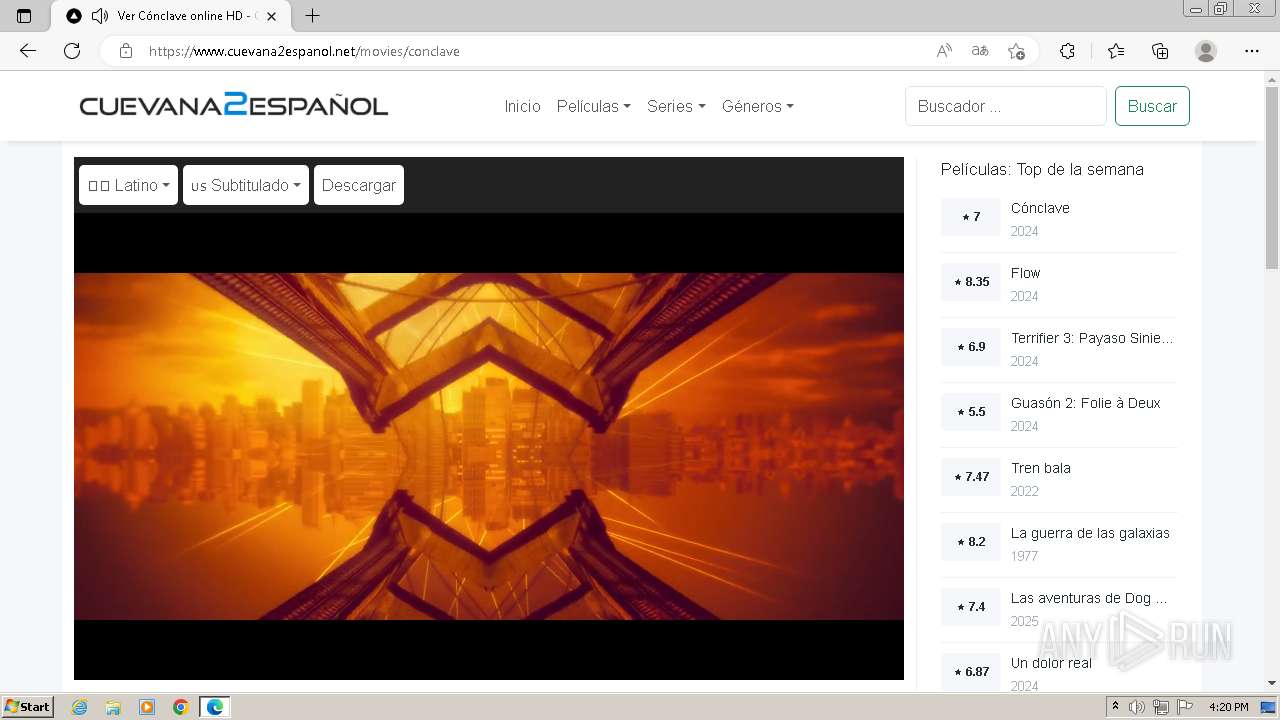This screenshot has height=720, width=1280.
Task: Reload the page with refresh icon
Action: (x=72, y=51)
